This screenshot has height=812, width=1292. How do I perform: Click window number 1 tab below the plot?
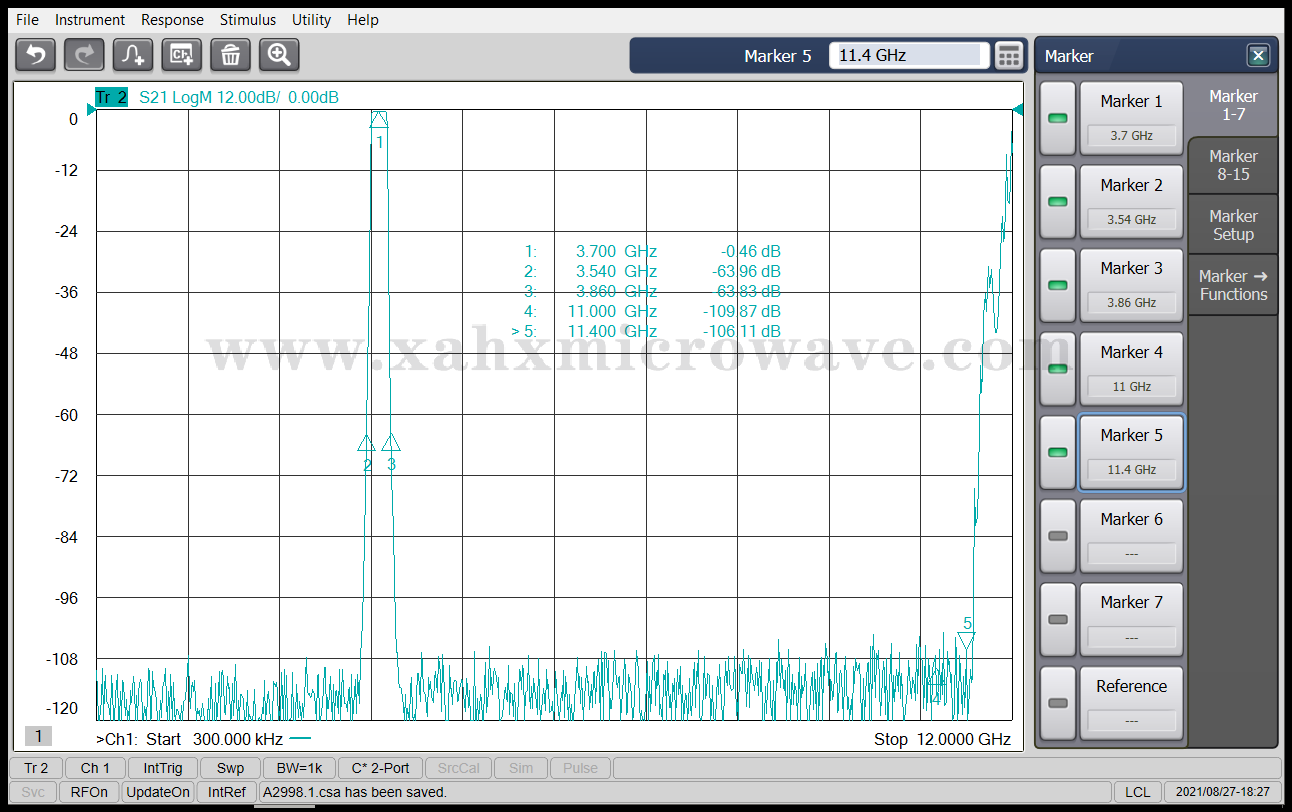click(x=39, y=736)
